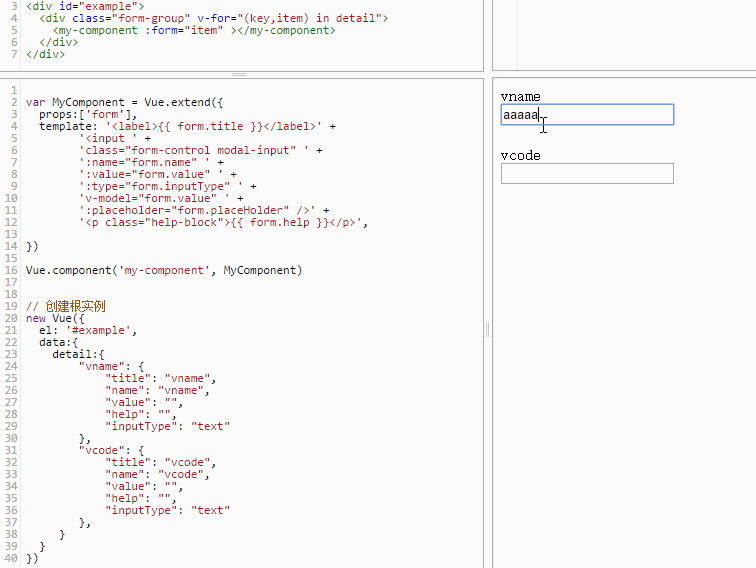
Task: Click the Chinese comment line in script
Action: tap(66, 306)
